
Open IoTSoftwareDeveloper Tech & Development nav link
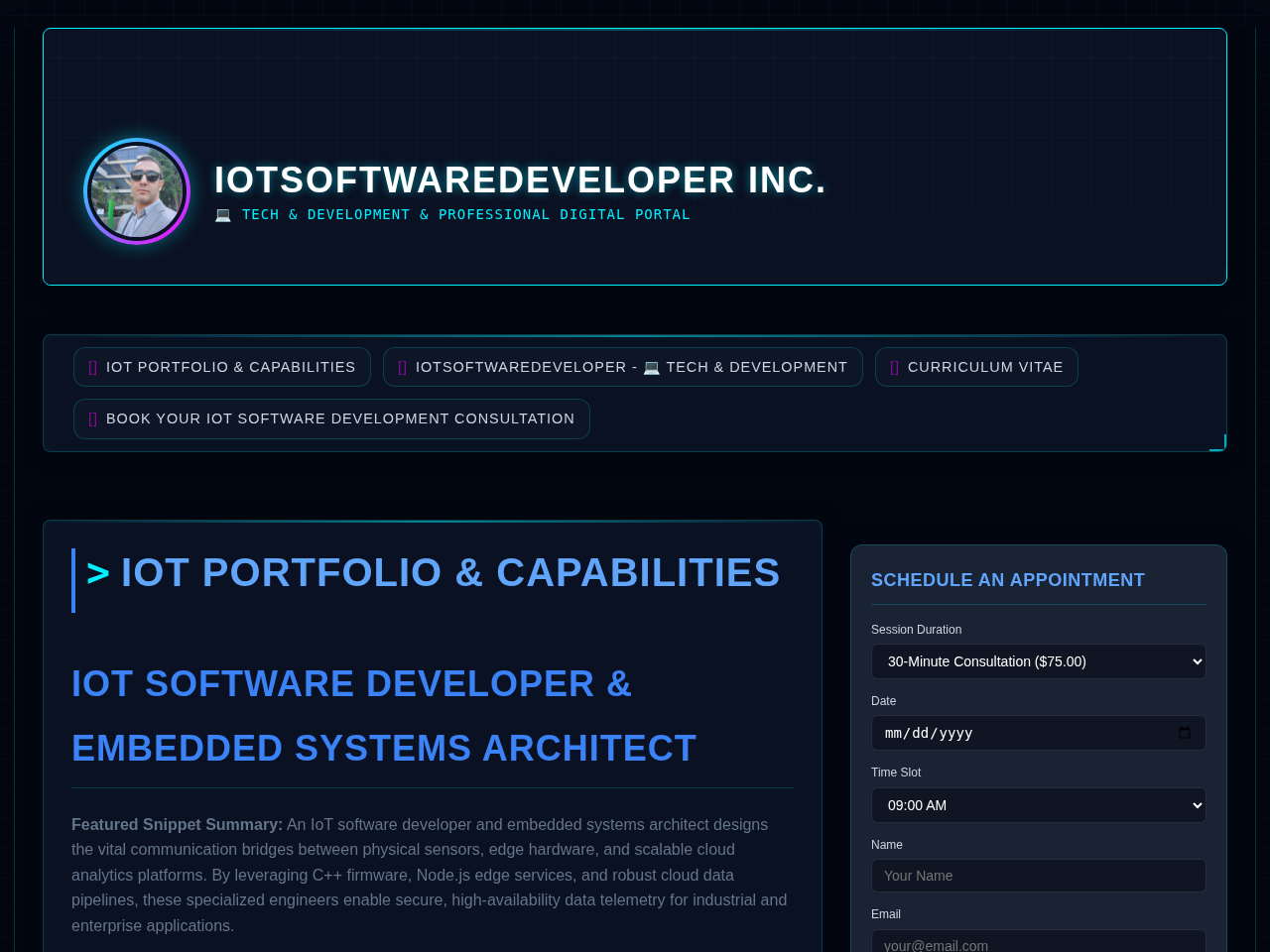623,367
